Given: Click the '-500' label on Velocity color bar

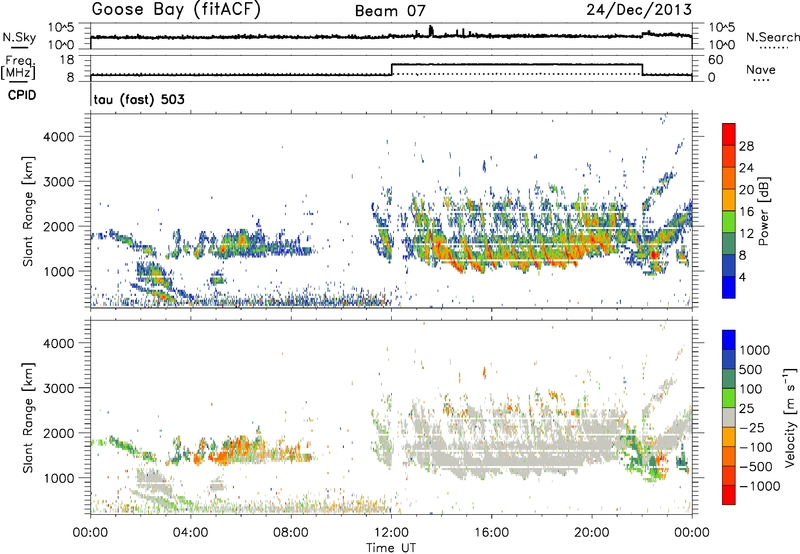Looking at the screenshot, I should click(756, 467).
